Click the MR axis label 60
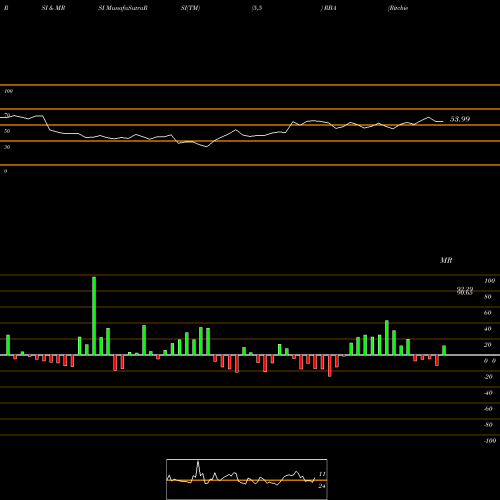Image resolution: width=500 pixels, height=500 pixels. [488, 313]
